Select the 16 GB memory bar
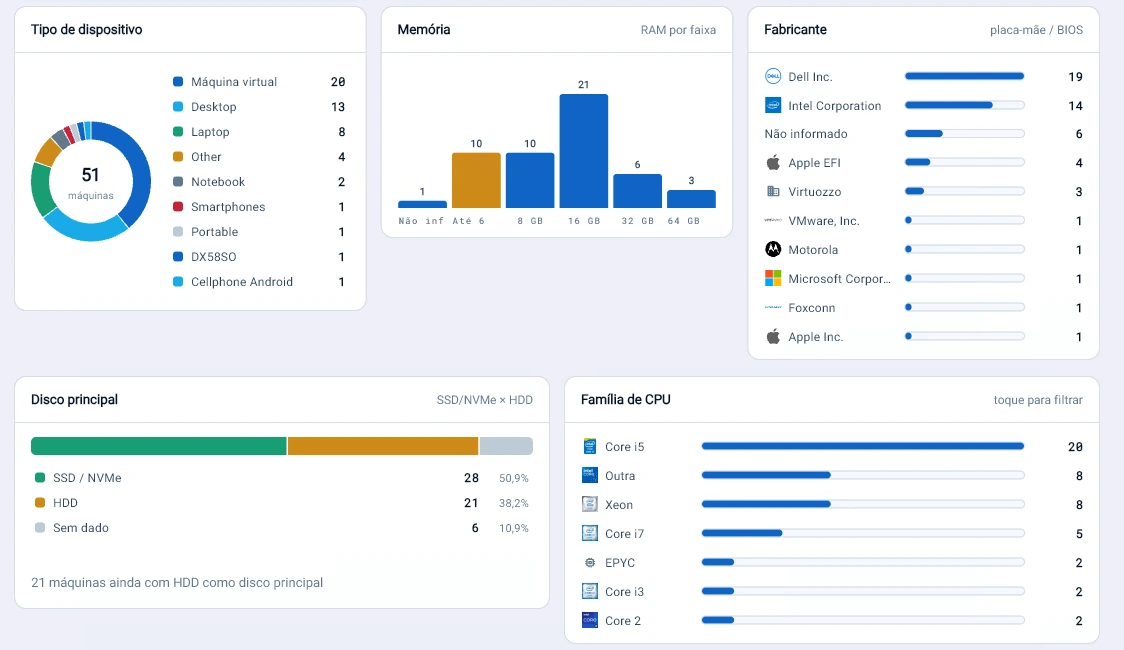The width and height of the screenshot is (1124, 650). 584,150
